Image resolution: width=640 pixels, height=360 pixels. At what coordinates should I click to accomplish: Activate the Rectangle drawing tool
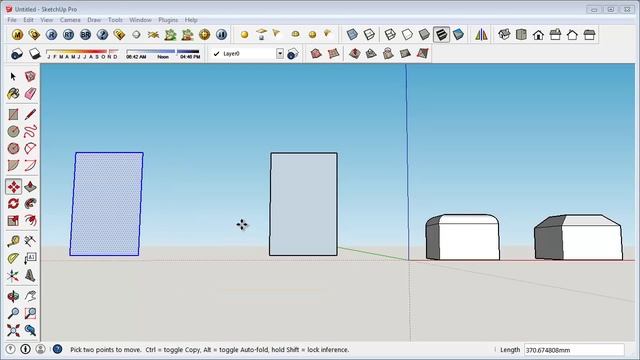tap(13, 114)
